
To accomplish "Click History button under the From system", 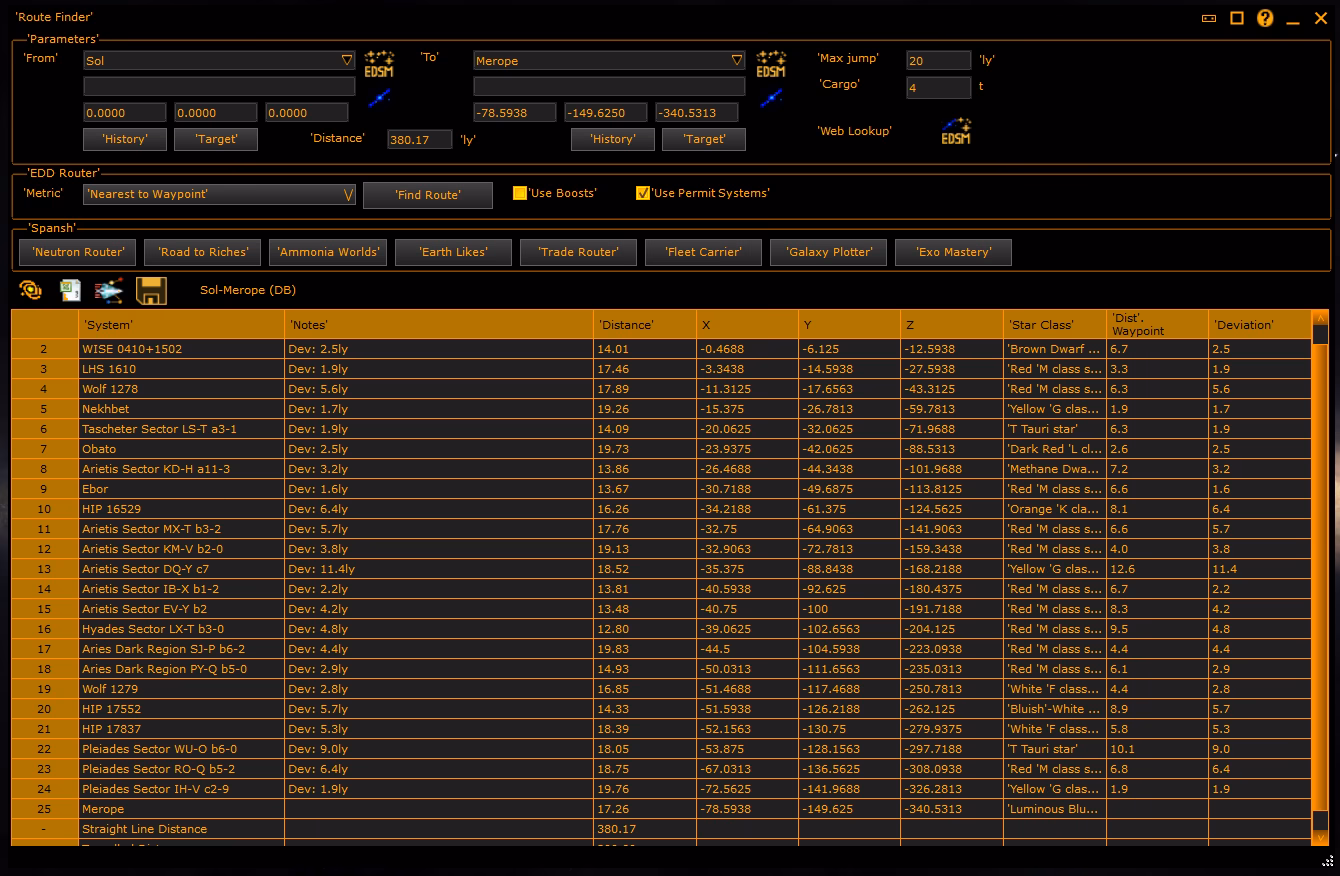I will [125, 139].
